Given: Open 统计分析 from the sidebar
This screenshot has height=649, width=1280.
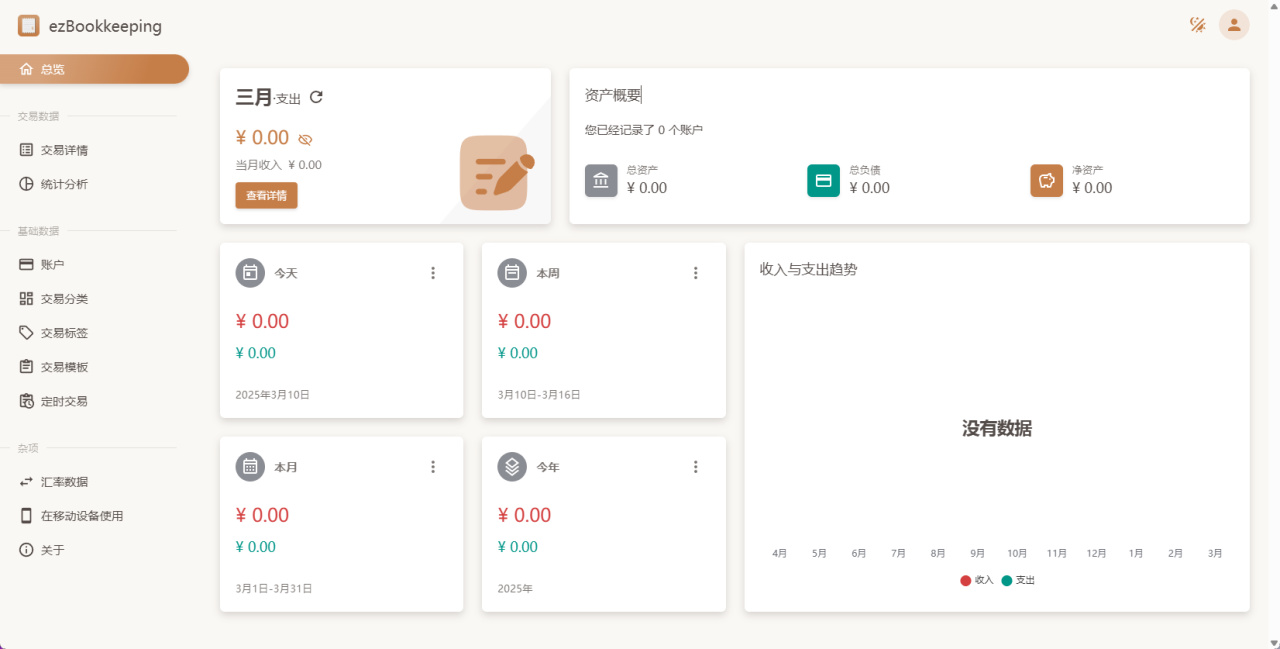Looking at the screenshot, I should pyautogui.click(x=64, y=184).
